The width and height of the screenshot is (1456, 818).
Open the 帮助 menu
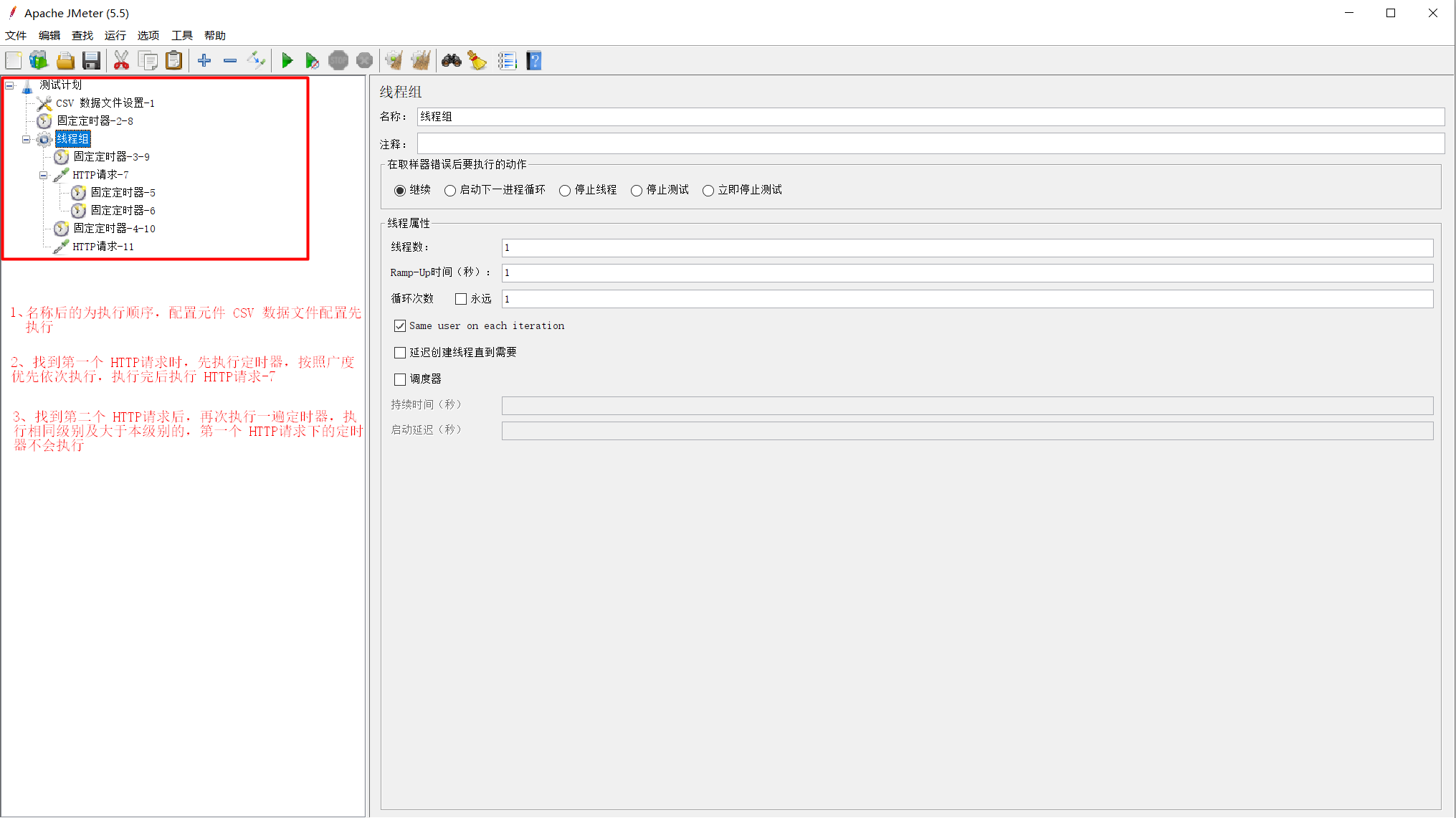coord(215,36)
